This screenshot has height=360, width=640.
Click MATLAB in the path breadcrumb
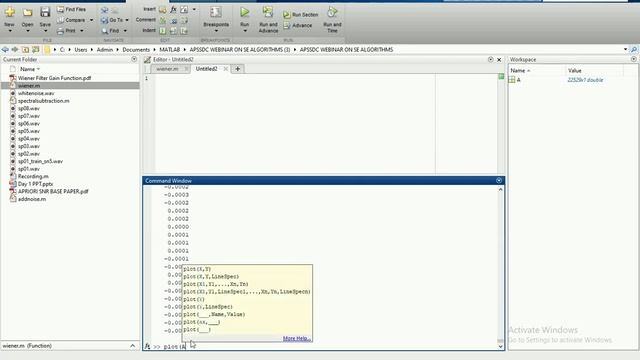pyautogui.click(x=169, y=49)
